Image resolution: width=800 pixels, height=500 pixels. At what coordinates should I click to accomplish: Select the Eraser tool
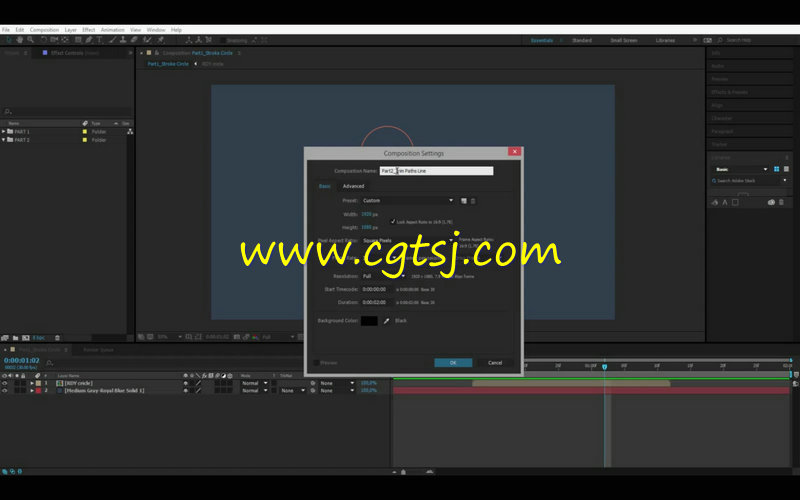click(134, 40)
